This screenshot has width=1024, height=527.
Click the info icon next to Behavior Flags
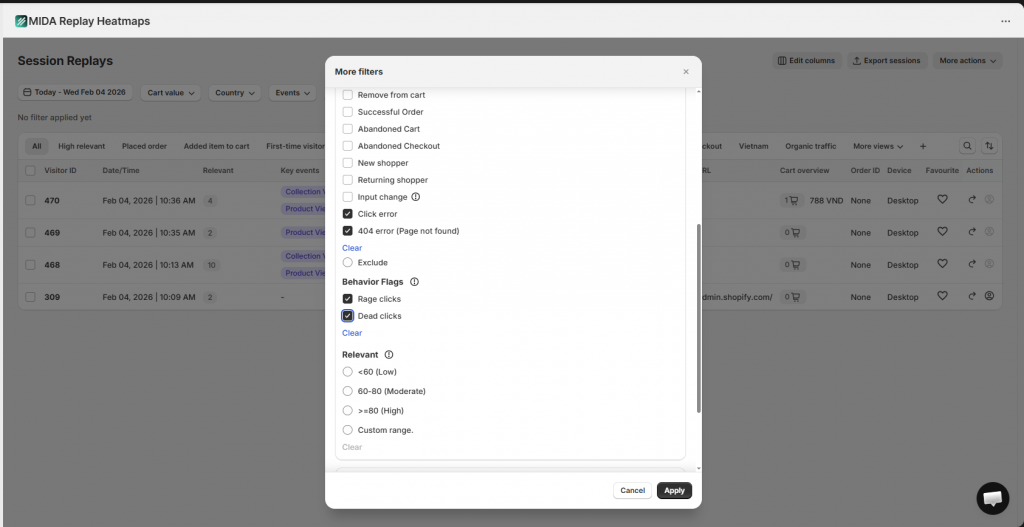(414, 282)
